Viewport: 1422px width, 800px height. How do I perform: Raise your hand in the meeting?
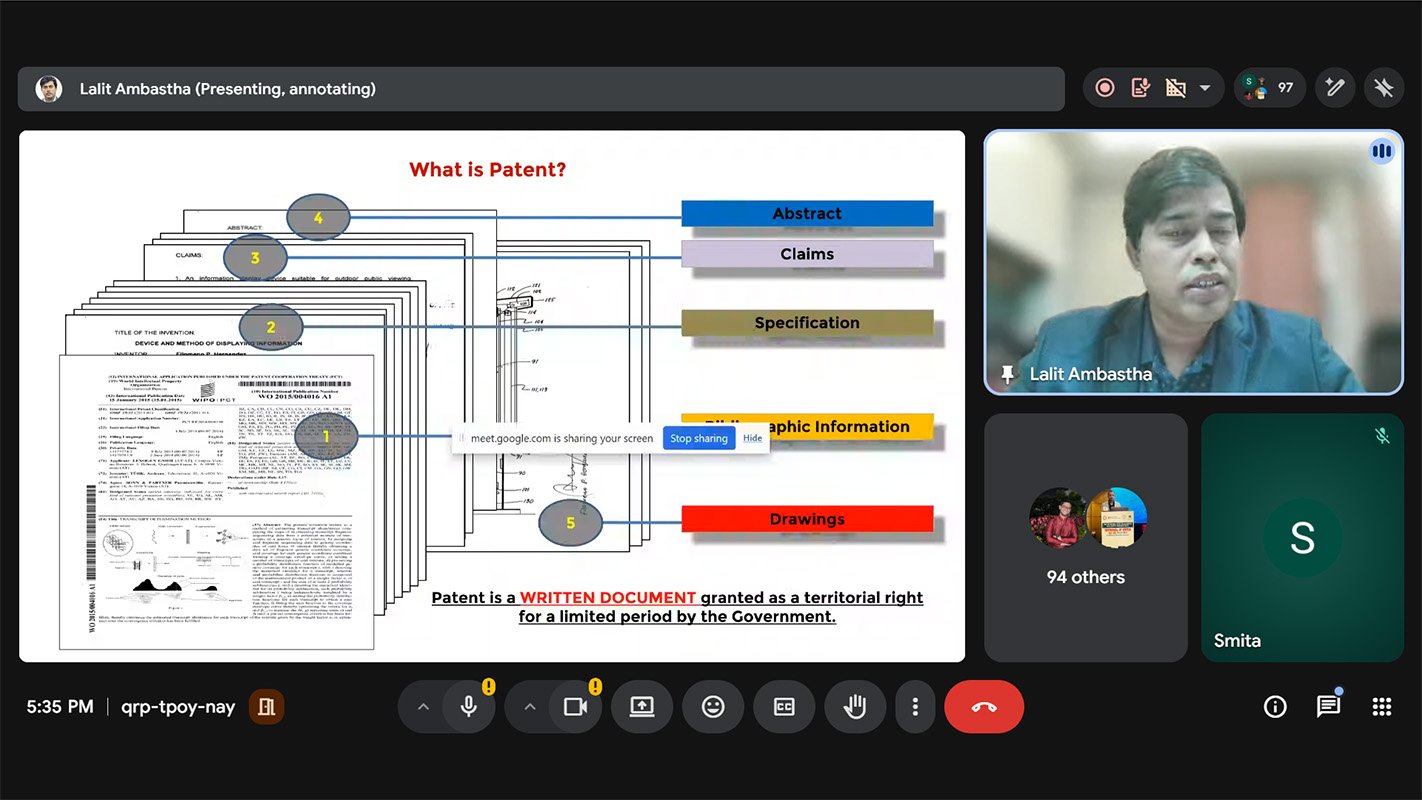855,707
